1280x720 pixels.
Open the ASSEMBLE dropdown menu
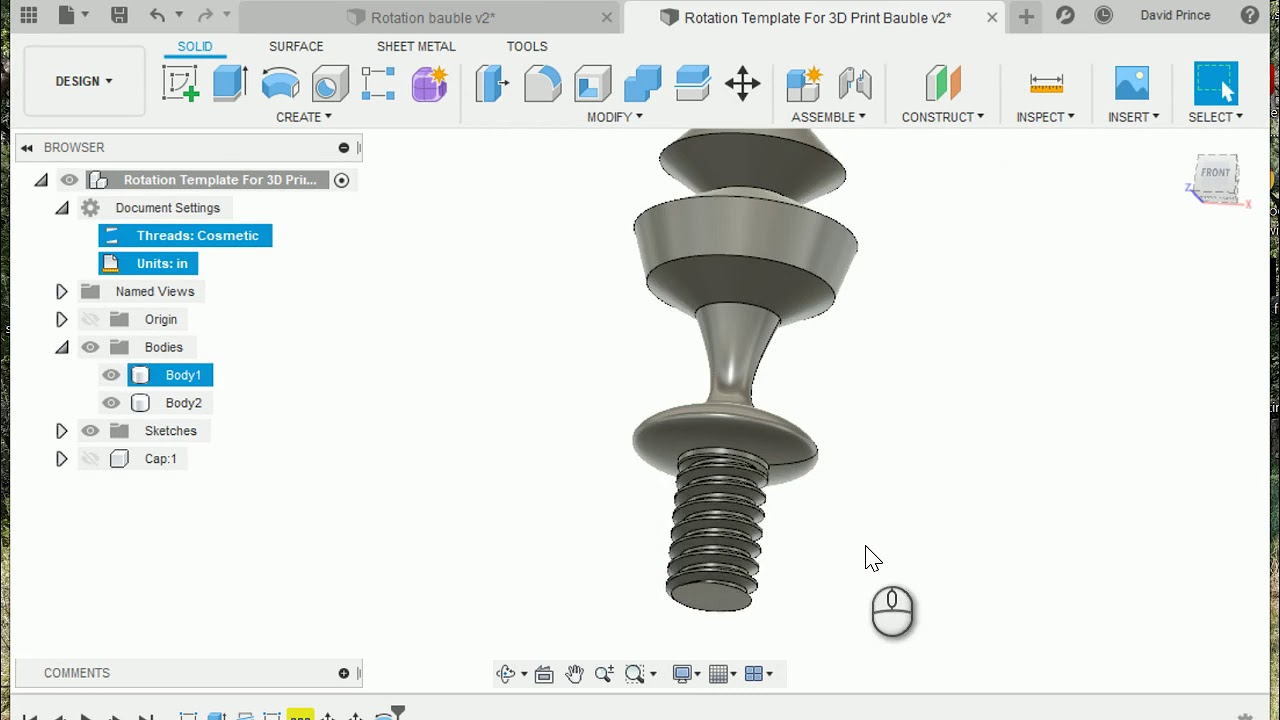pyautogui.click(x=828, y=117)
